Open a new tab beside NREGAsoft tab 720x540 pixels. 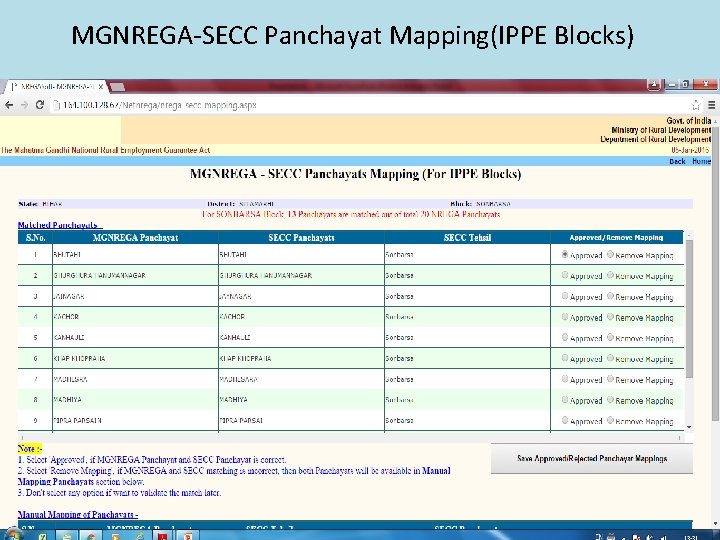117,87
